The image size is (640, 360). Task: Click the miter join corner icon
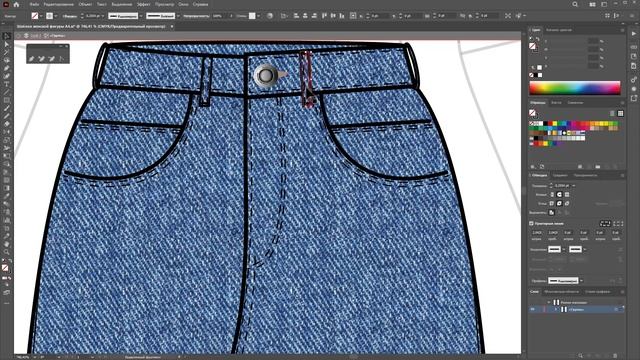(x=552, y=203)
